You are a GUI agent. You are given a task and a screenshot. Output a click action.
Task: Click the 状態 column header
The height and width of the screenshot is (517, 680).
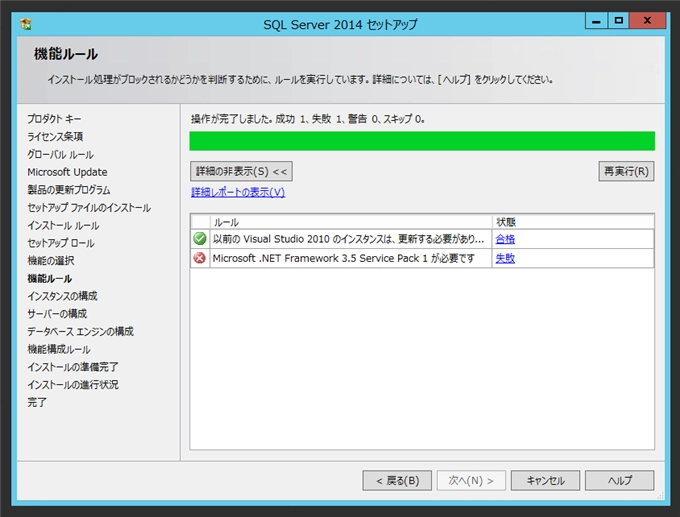(573, 222)
